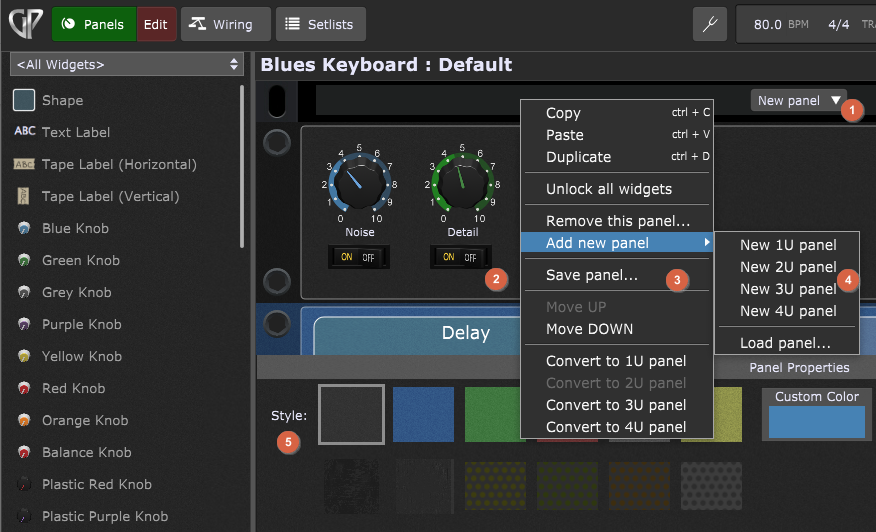The height and width of the screenshot is (532, 876).
Task: Open the Custom Color picker swatch
Action: (817, 421)
